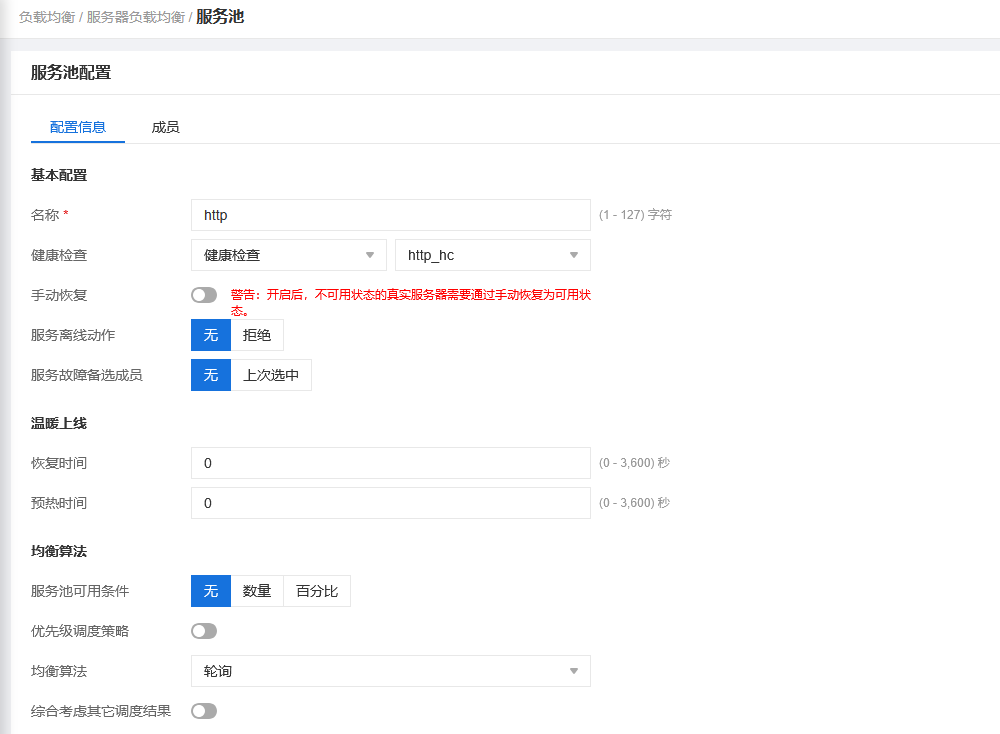Toggle 综合考虑其它调度结果 switch
The height and width of the screenshot is (734, 1000).
coord(204,711)
